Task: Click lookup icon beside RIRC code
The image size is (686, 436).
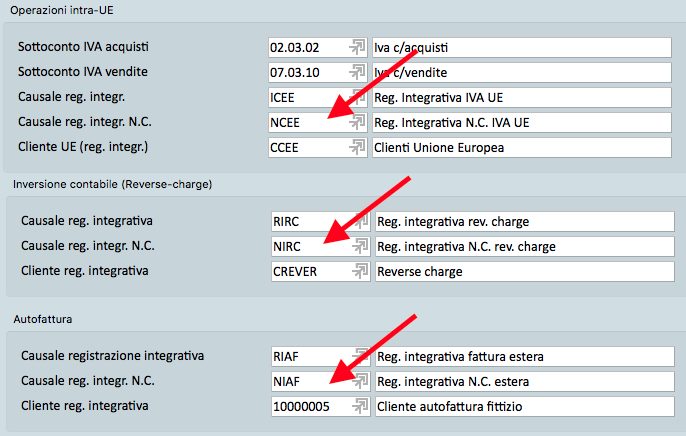Action: coord(357,221)
